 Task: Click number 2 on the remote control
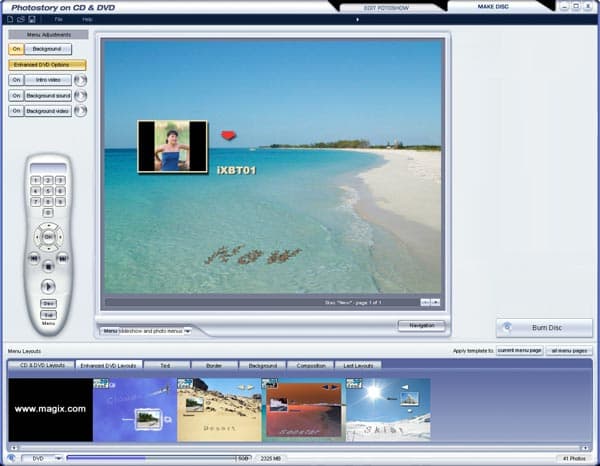coord(48,180)
